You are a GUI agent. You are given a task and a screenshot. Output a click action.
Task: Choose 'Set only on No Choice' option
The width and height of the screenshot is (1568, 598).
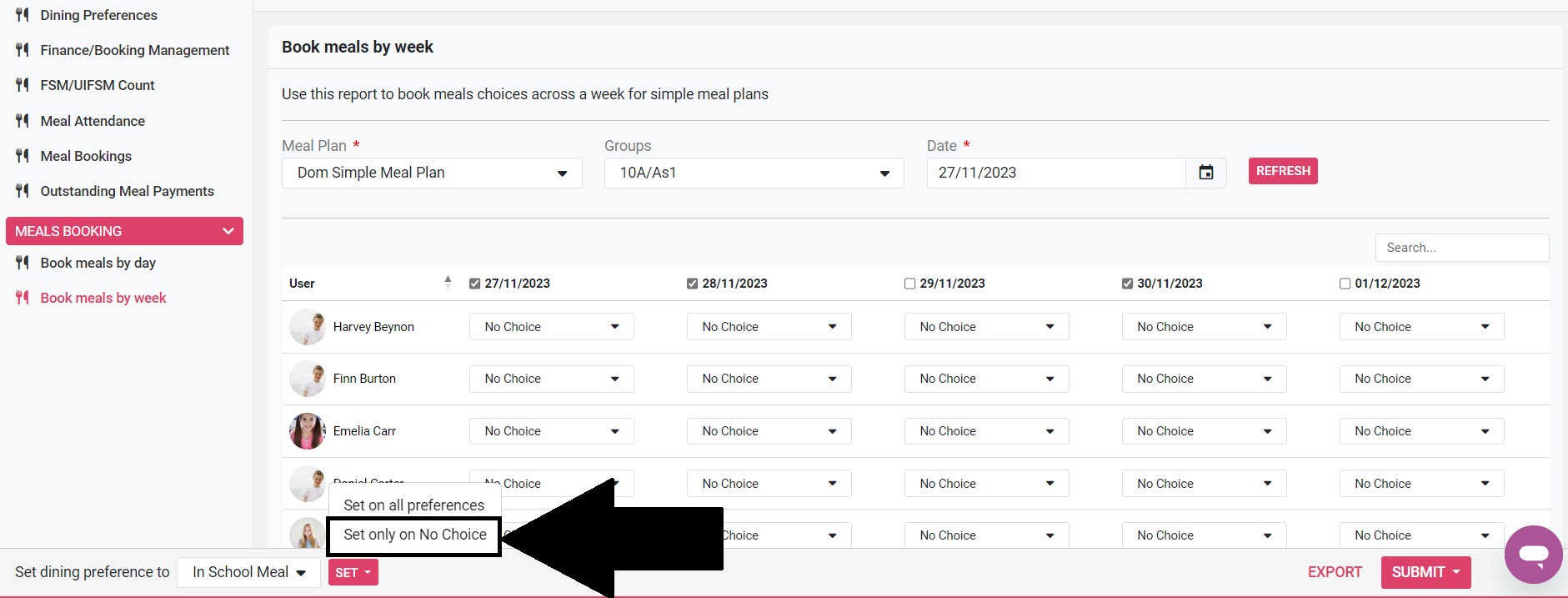(x=414, y=535)
